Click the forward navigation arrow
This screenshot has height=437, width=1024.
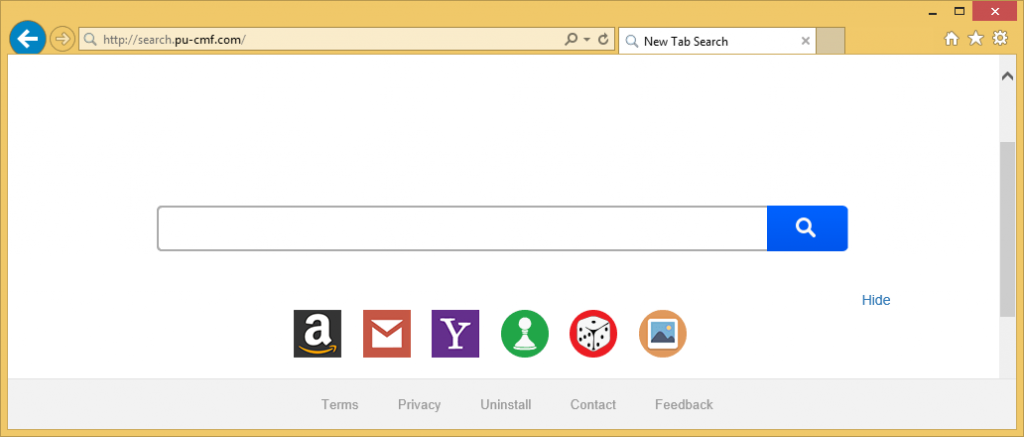[x=62, y=40]
